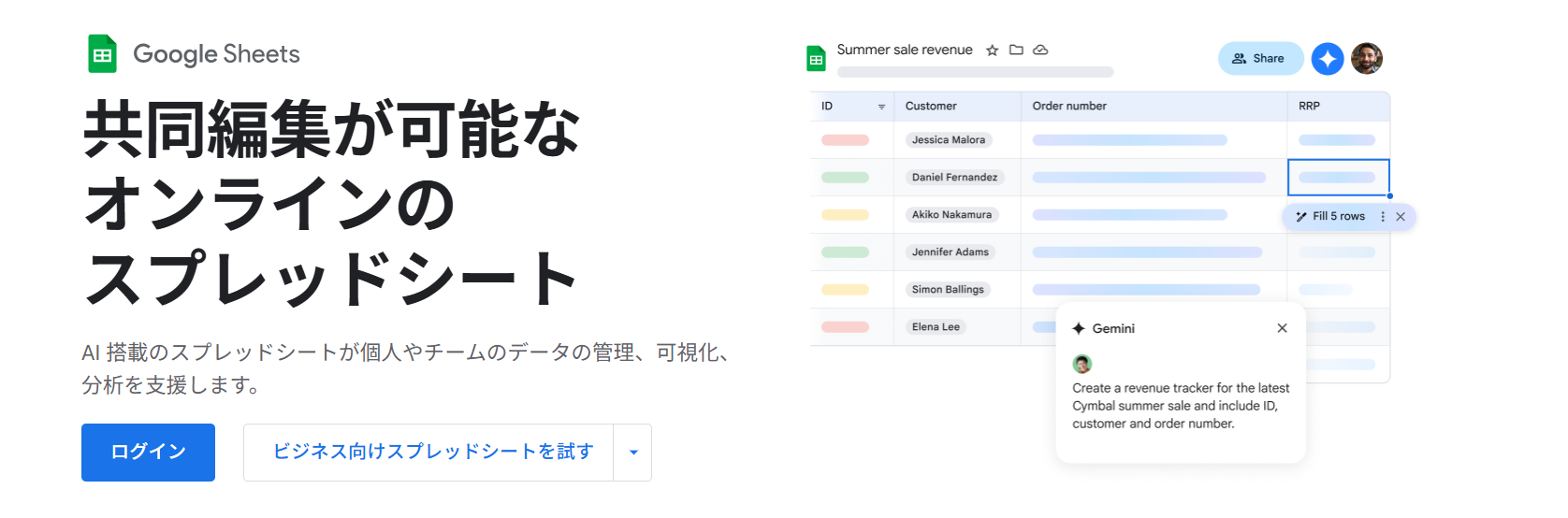Click the ログイン button
1568x518 pixels.
pos(148,453)
